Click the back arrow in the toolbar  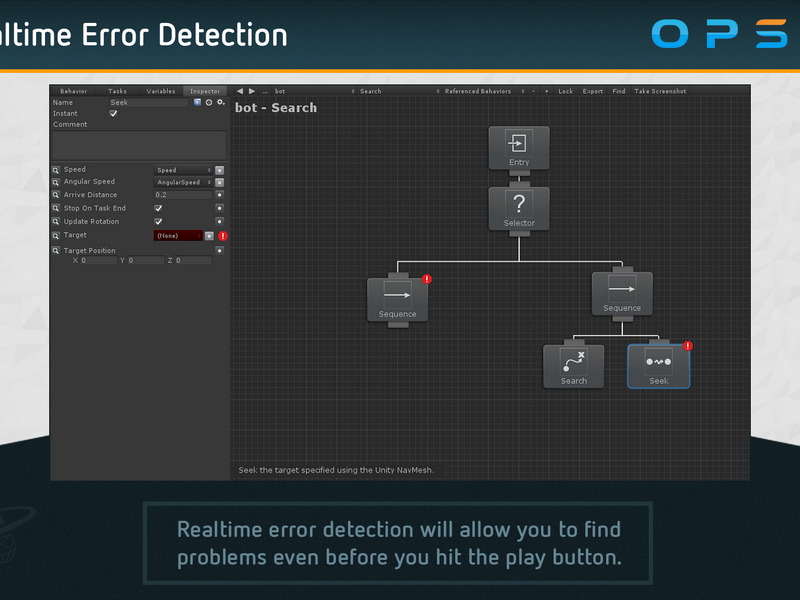click(x=240, y=91)
